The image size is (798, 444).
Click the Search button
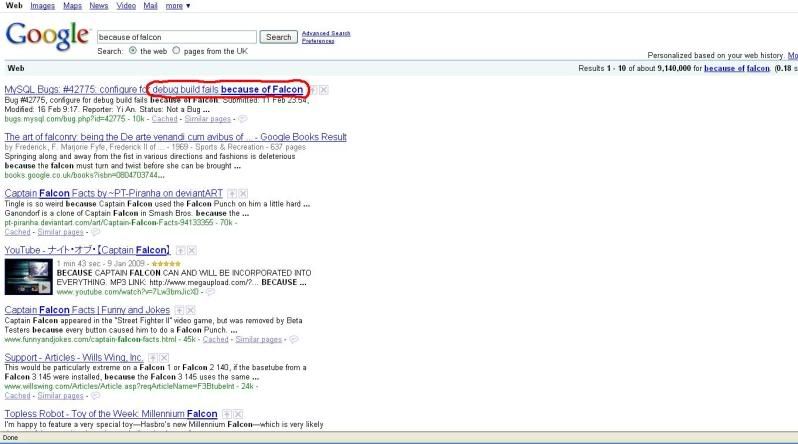click(x=278, y=37)
